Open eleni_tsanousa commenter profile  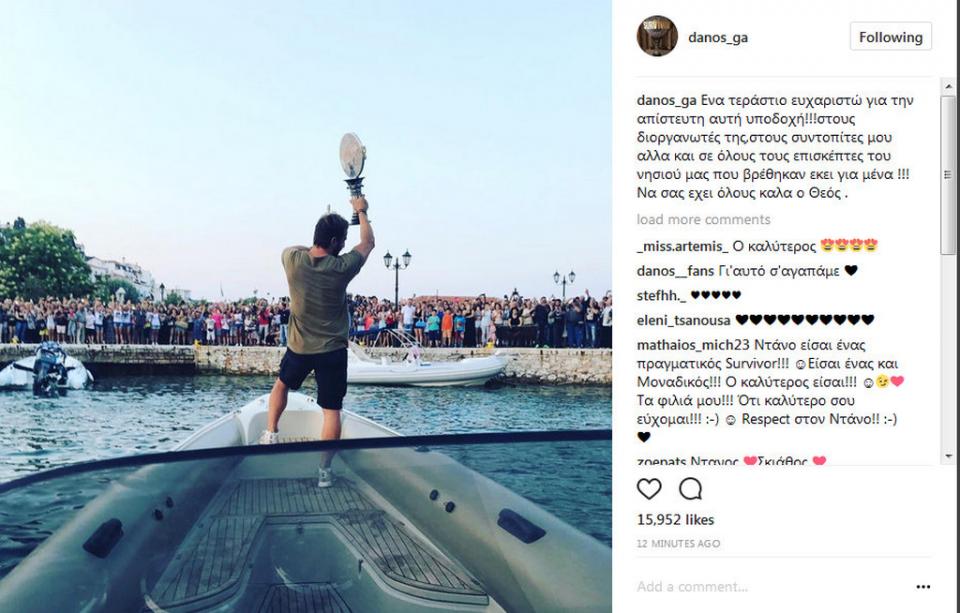[683, 320]
